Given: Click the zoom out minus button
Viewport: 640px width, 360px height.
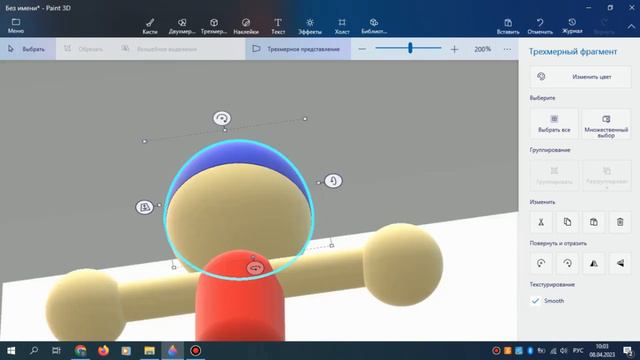Looking at the screenshot, I should point(362,49).
